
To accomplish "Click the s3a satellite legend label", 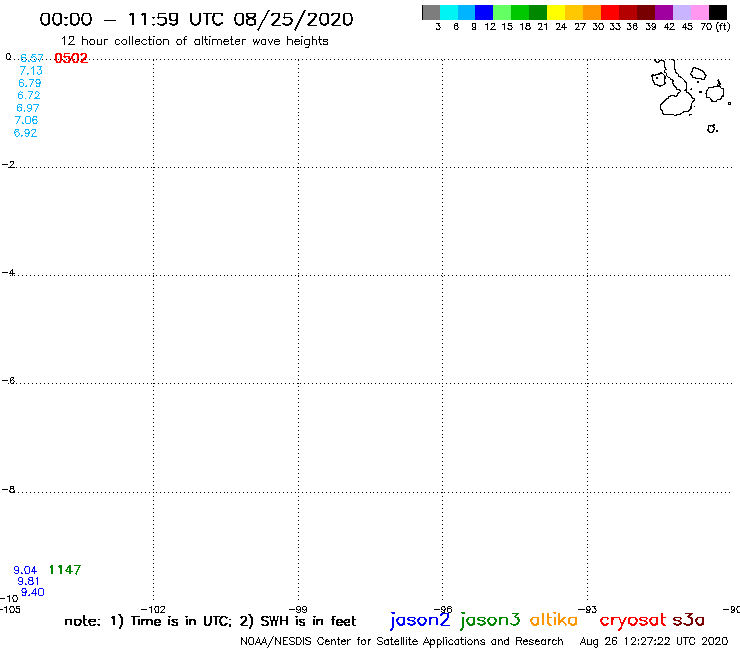I will click(689, 620).
